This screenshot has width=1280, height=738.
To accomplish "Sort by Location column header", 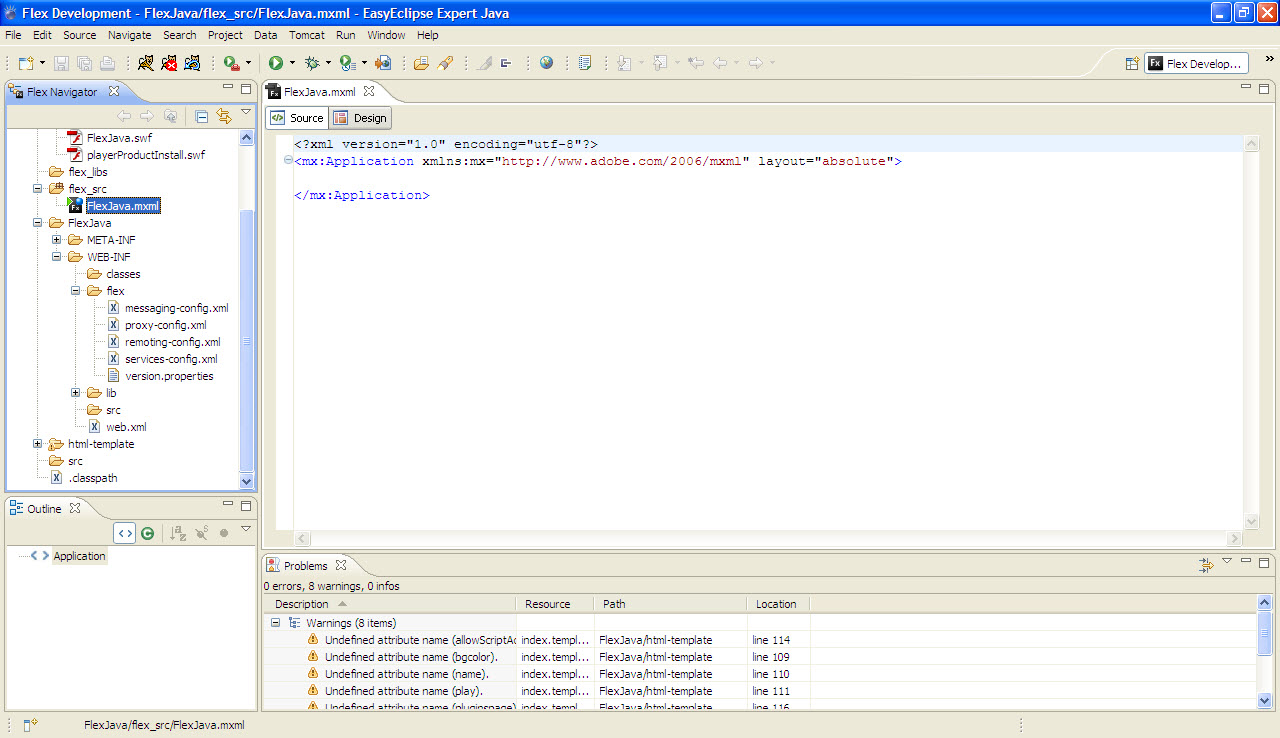I will click(778, 604).
